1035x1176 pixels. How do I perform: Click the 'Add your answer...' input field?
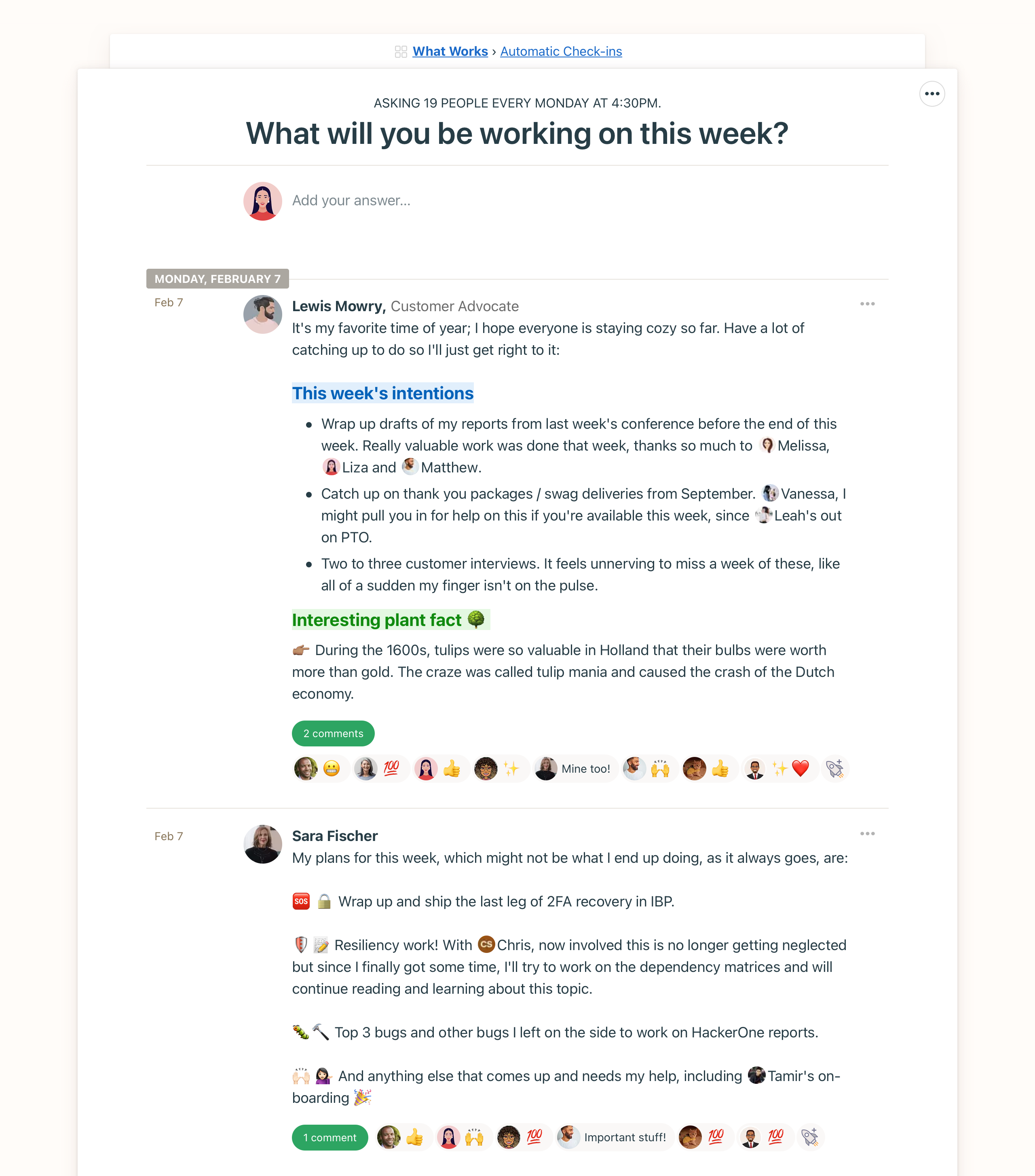tap(351, 199)
